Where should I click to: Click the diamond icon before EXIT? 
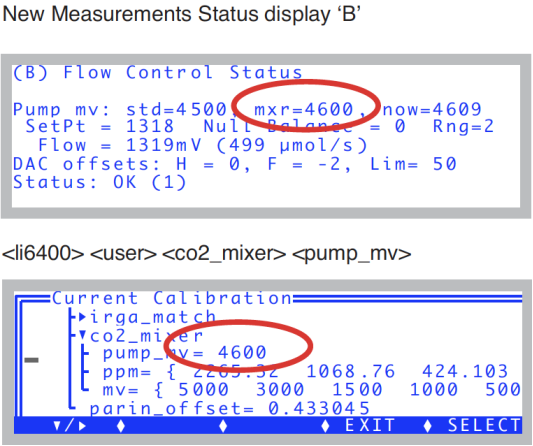pyautogui.click(x=325, y=426)
